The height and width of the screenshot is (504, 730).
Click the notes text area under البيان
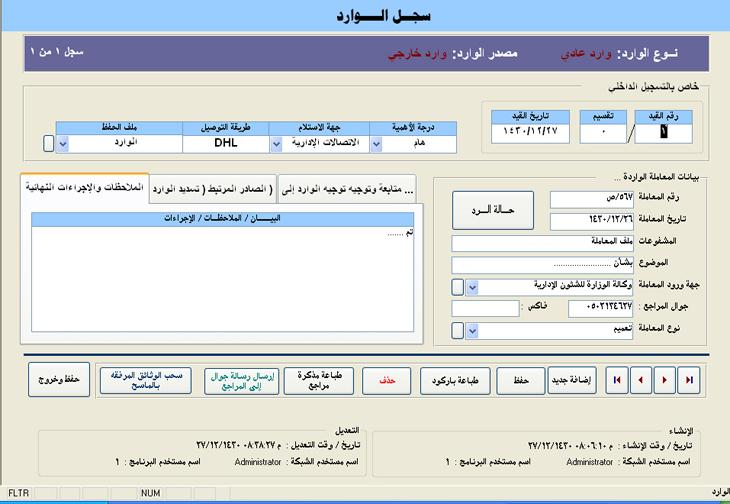coord(223,279)
